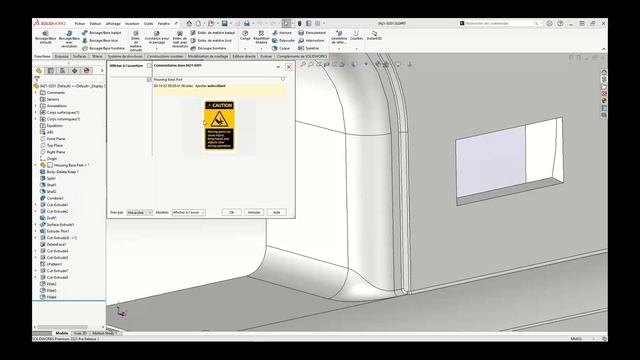Click the Home icon in quick toolbar

pos(189,24)
